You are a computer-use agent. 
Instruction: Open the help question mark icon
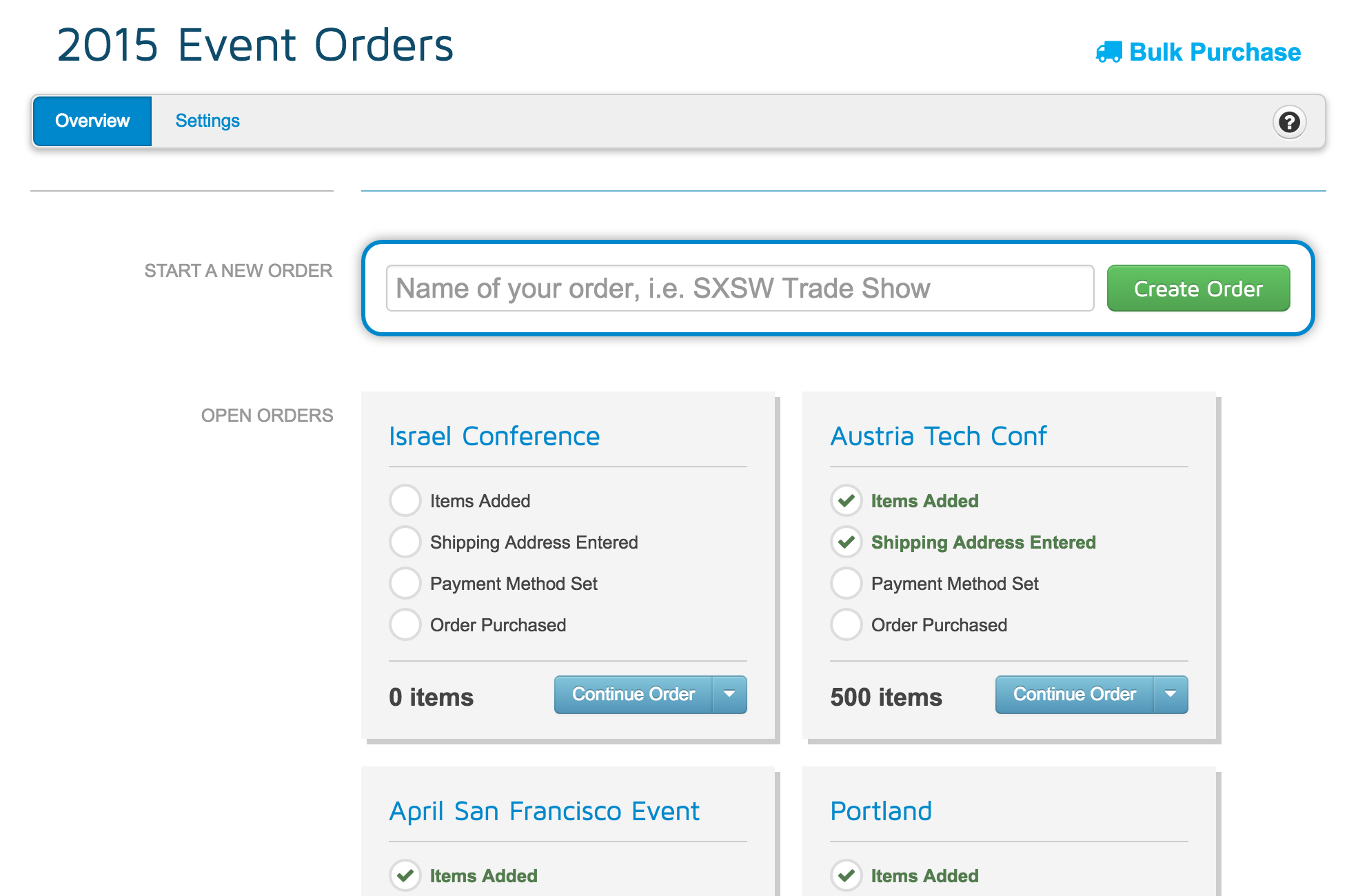point(1288,122)
